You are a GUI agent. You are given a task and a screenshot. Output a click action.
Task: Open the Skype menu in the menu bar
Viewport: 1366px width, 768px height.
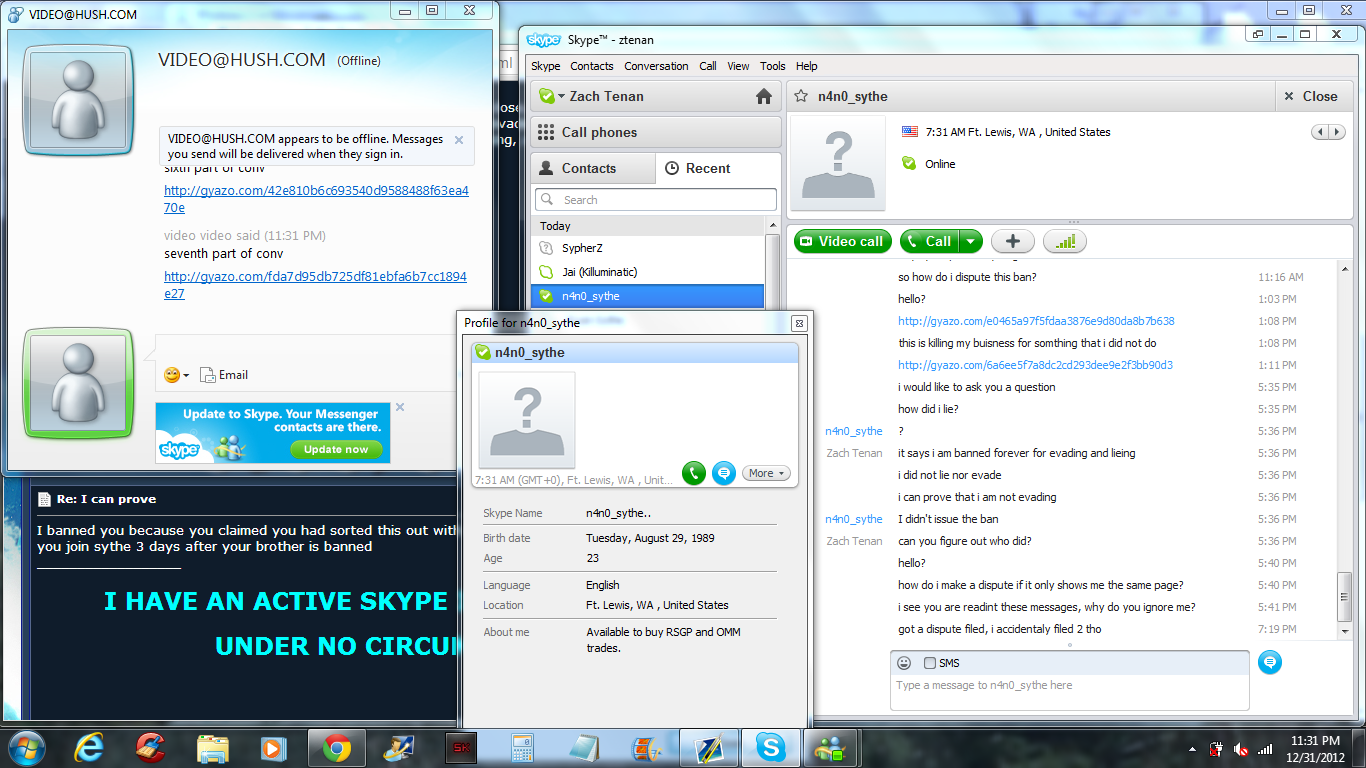[x=546, y=66]
